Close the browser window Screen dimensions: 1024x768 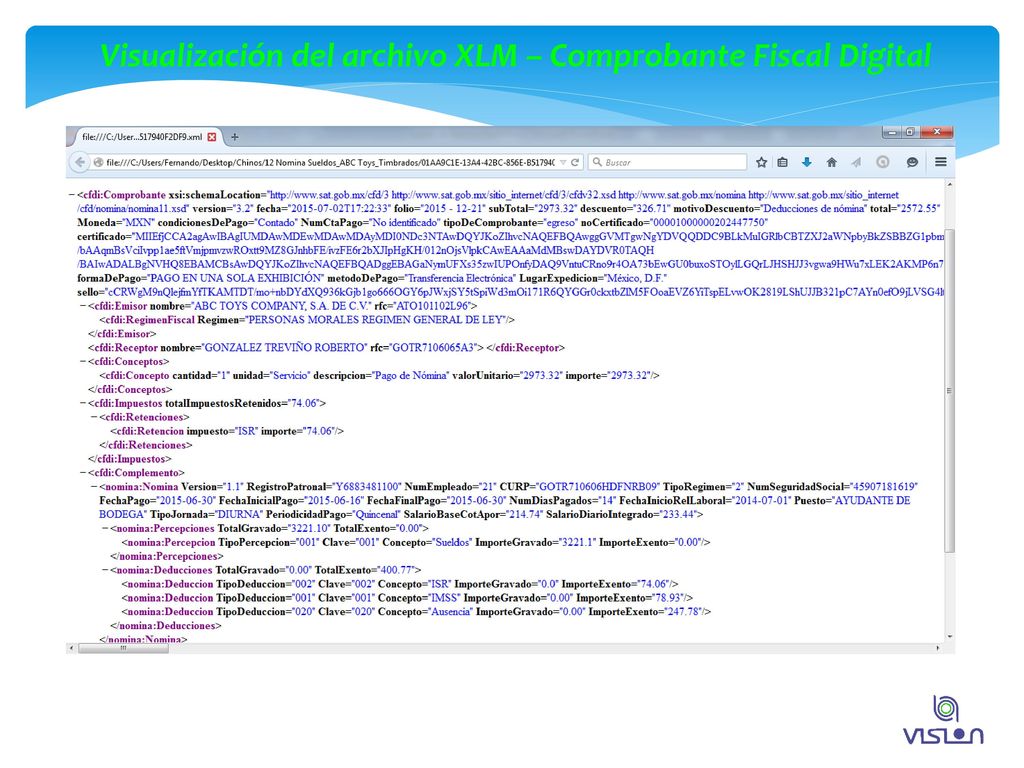click(936, 133)
